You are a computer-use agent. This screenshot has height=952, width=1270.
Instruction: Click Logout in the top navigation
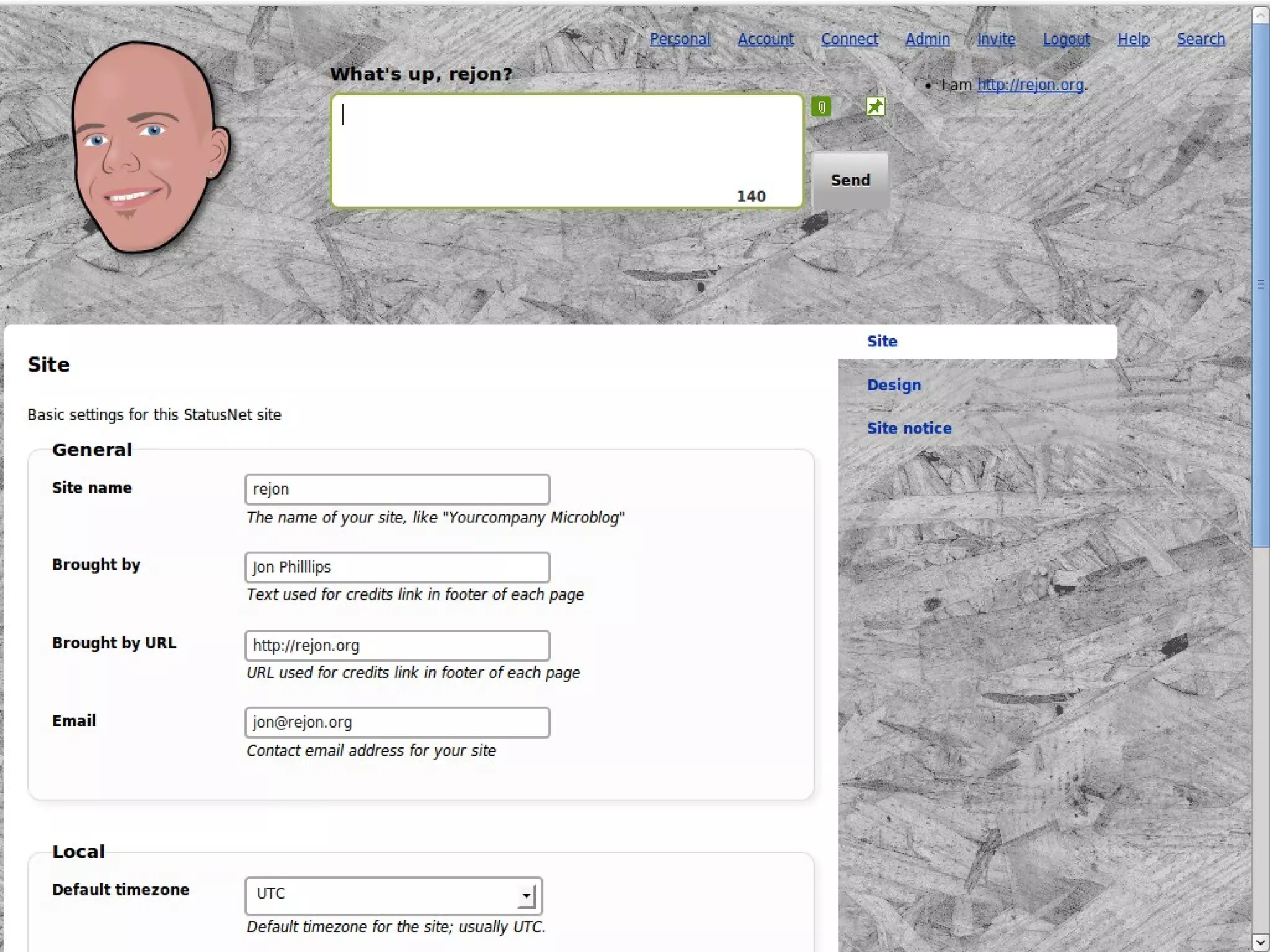(1066, 39)
